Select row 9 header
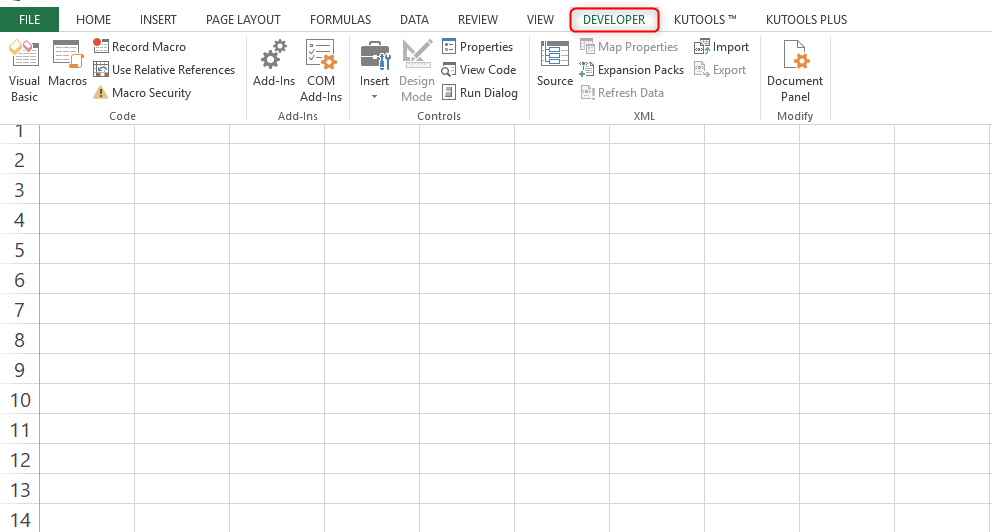This screenshot has height=532, width=992. (x=20, y=369)
